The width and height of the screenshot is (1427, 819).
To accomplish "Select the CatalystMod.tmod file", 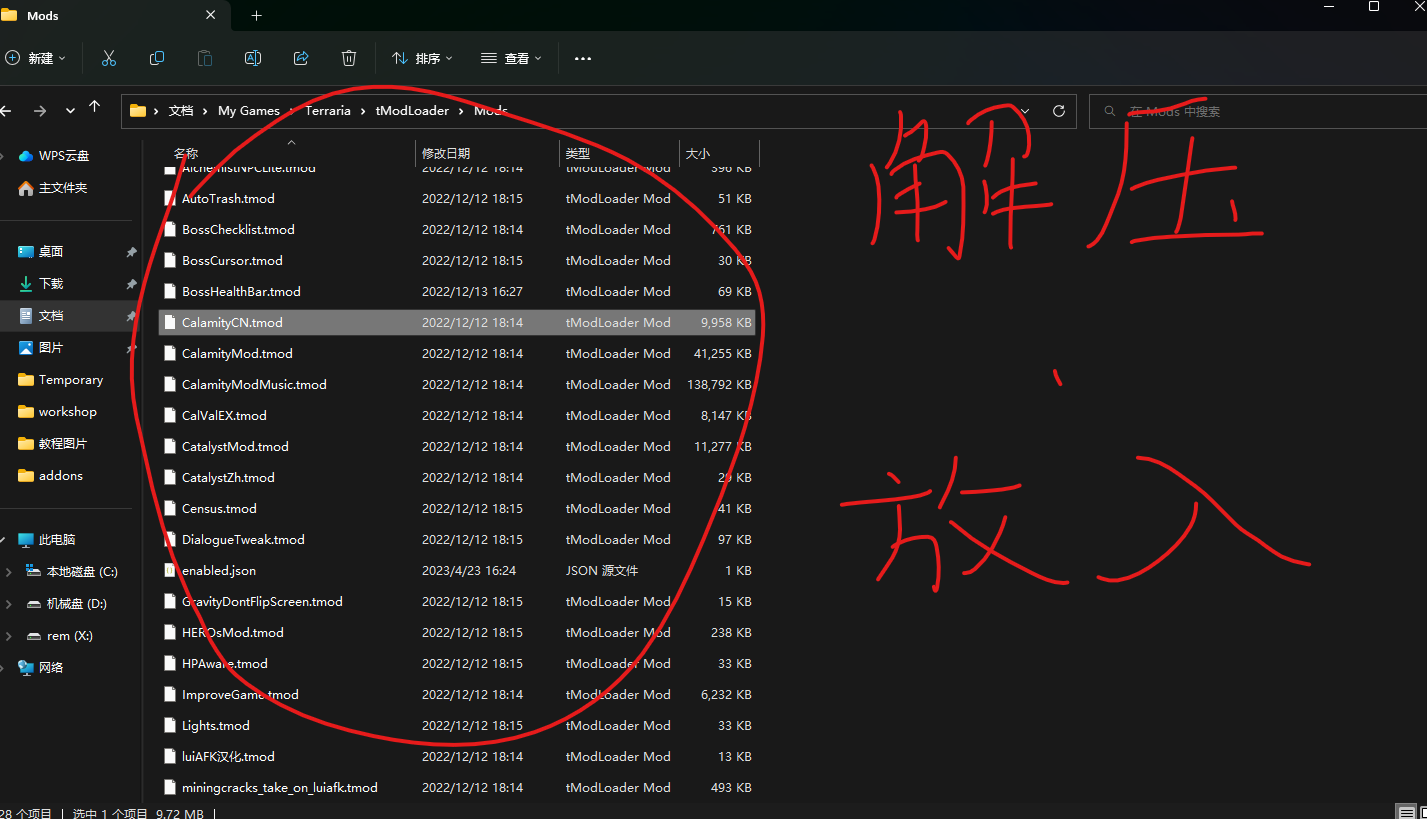I will (457, 447).
